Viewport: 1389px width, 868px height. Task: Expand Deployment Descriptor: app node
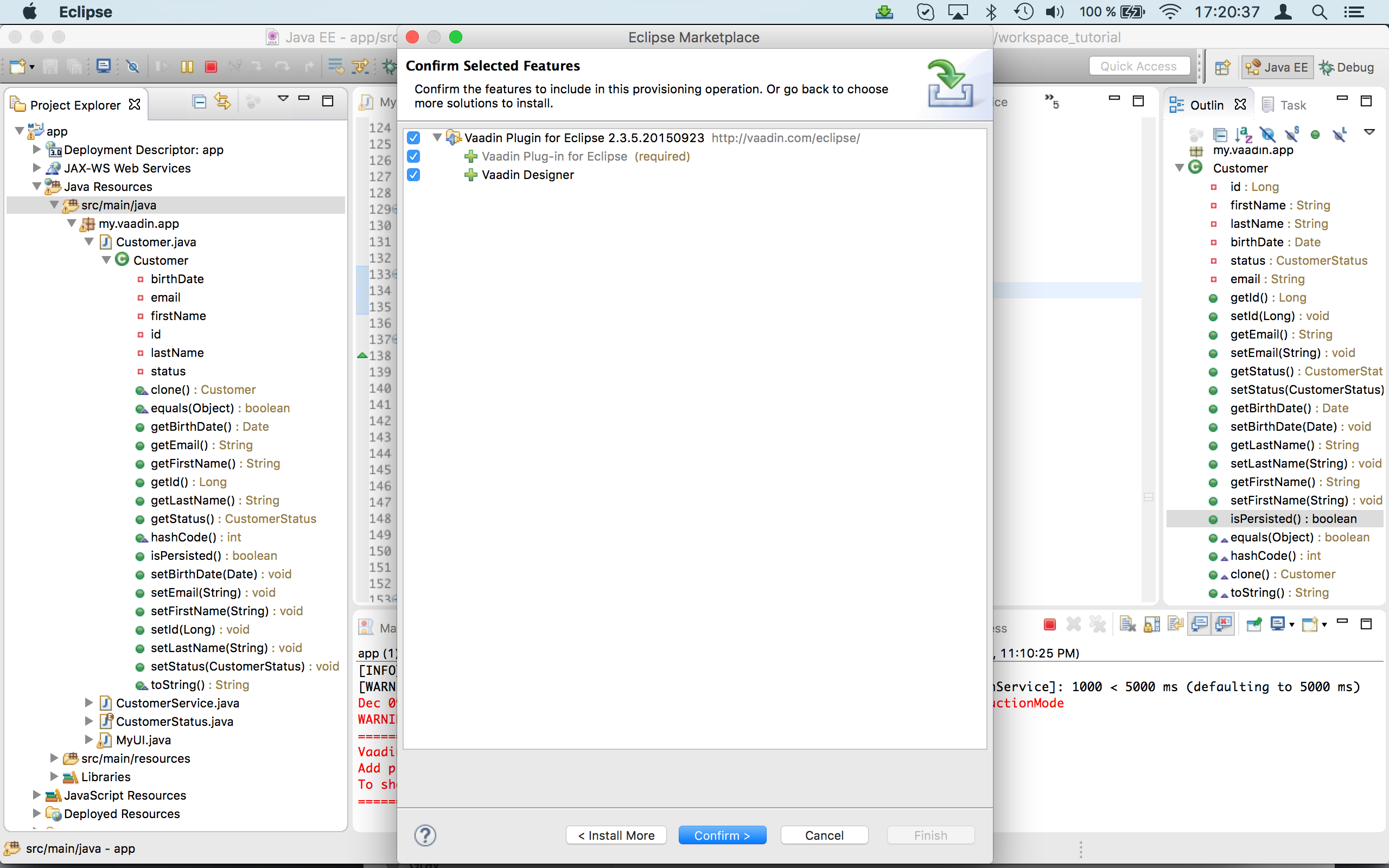click(x=37, y=149)
